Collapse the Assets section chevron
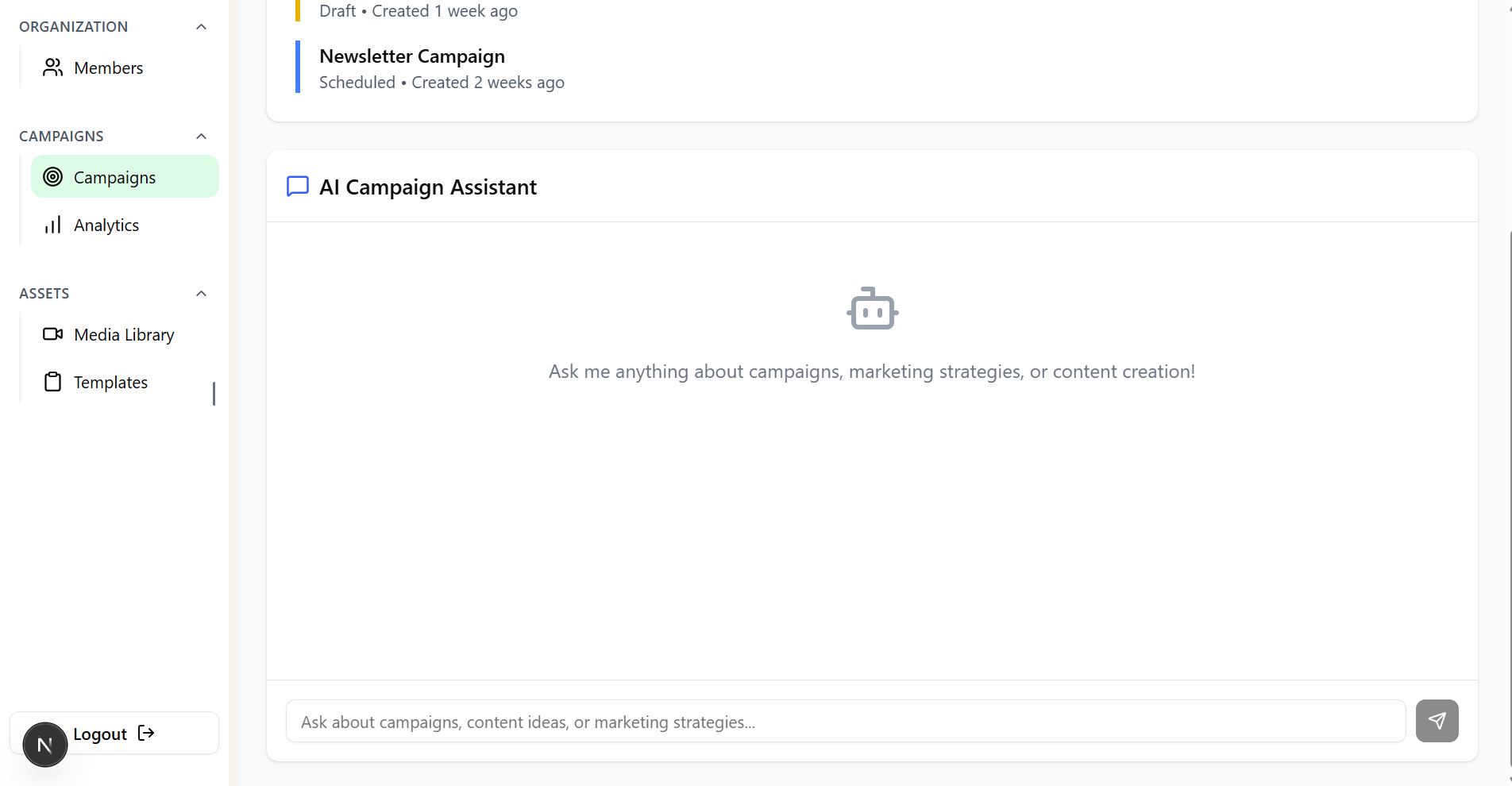Screen dimensions: 1512x786 coord(201,294)
